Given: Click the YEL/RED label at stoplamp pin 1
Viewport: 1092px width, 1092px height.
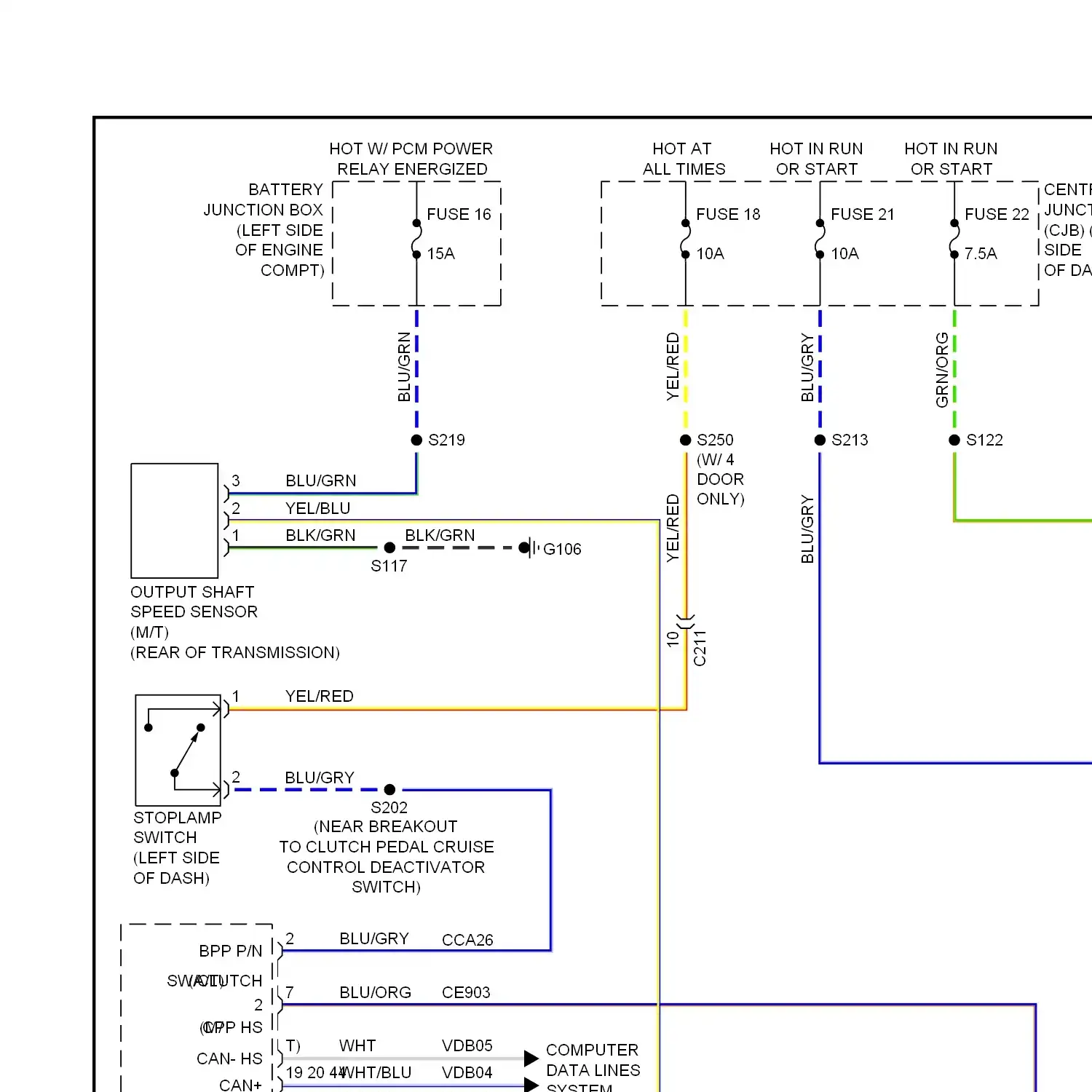Looking at the screenshot, I should tap(319, 696).
